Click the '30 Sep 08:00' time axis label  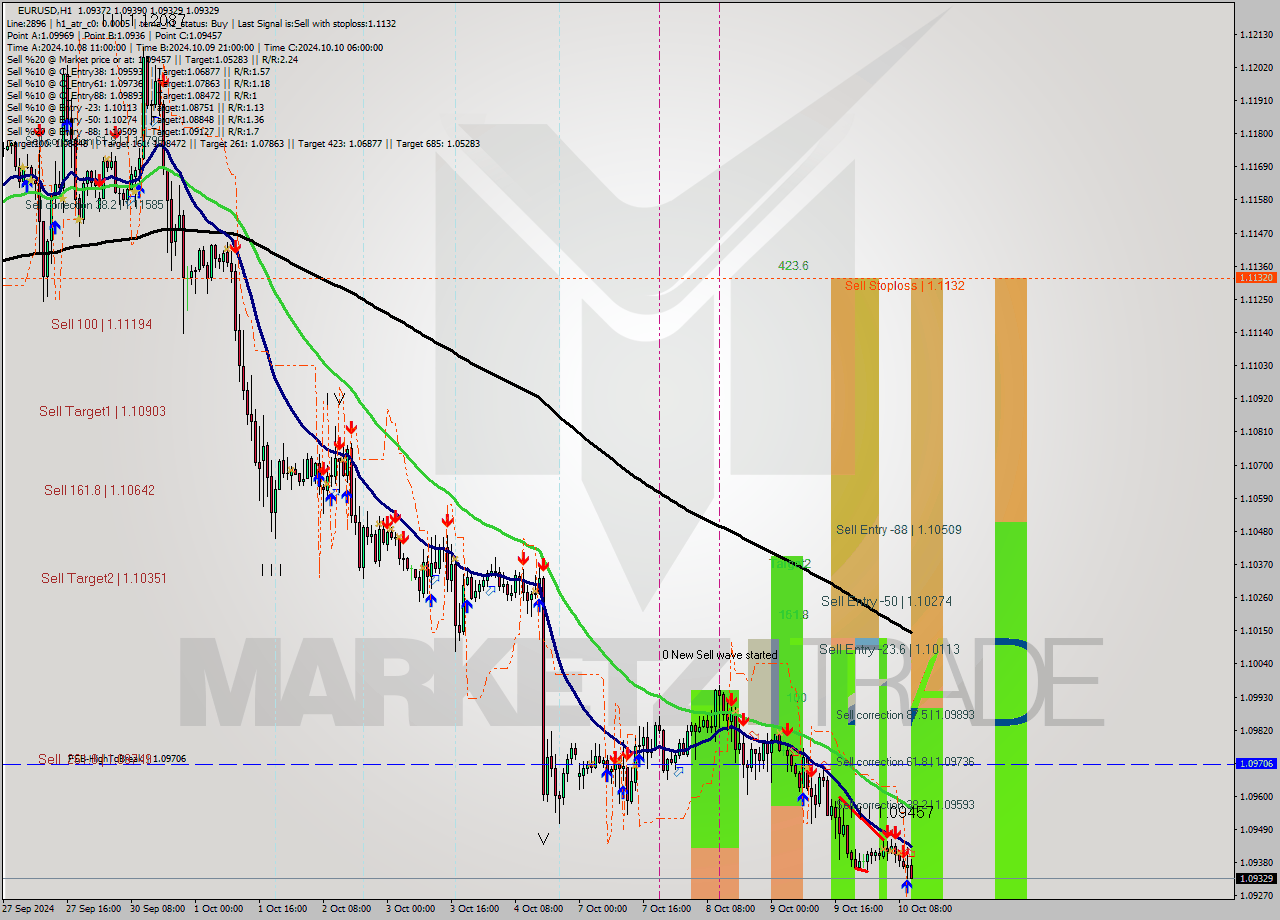[x=157, y=909]
